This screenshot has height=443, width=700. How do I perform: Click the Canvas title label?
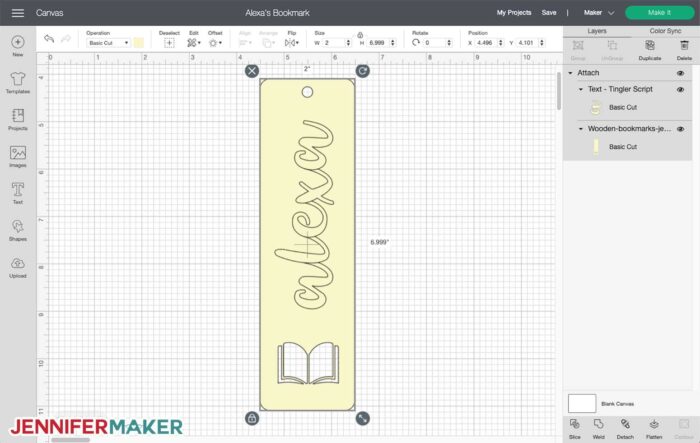[50, 13]
